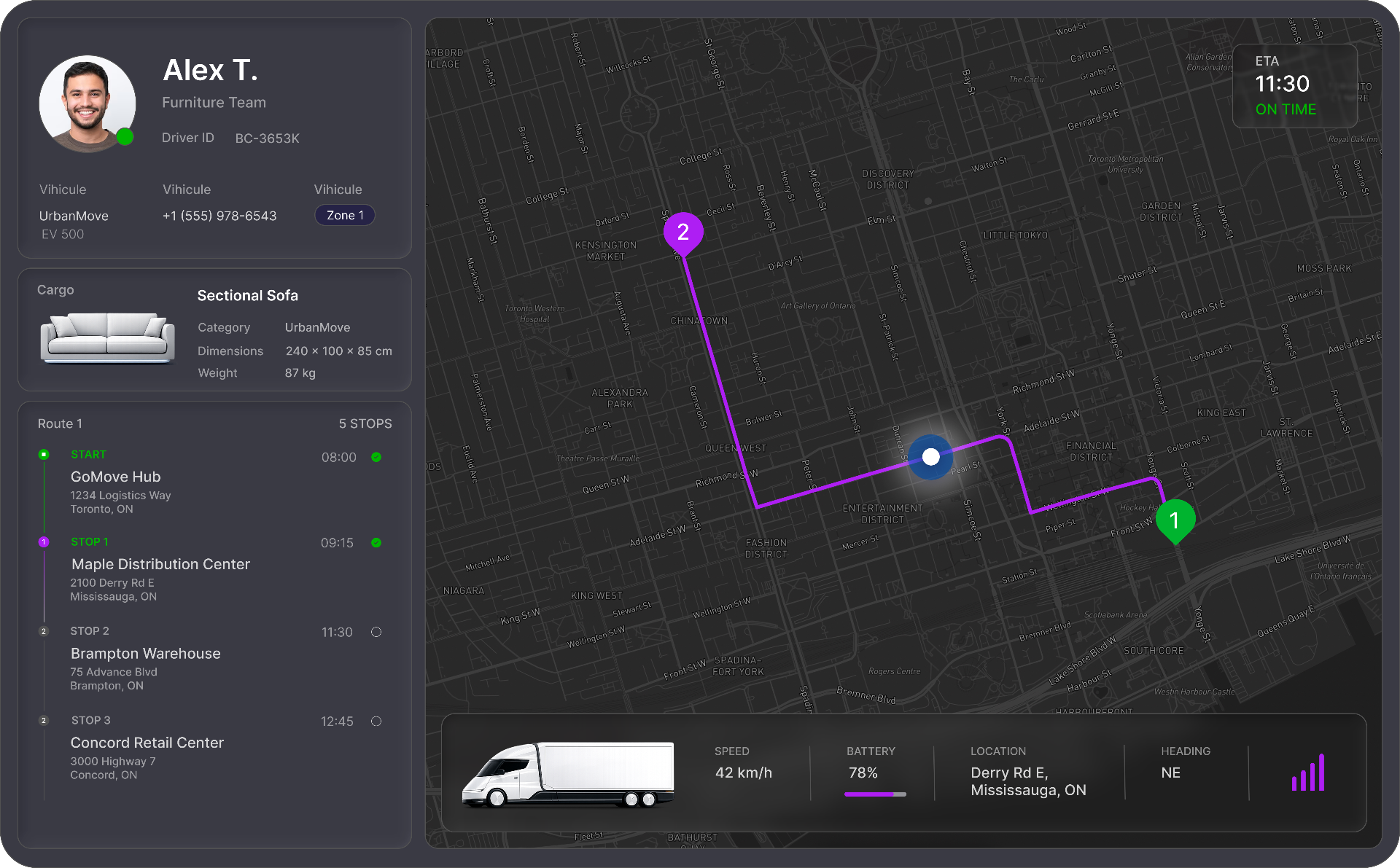1400x868 pixels.
Task: Click the 12:45 Stop 3 time
Action: point(337,722)
